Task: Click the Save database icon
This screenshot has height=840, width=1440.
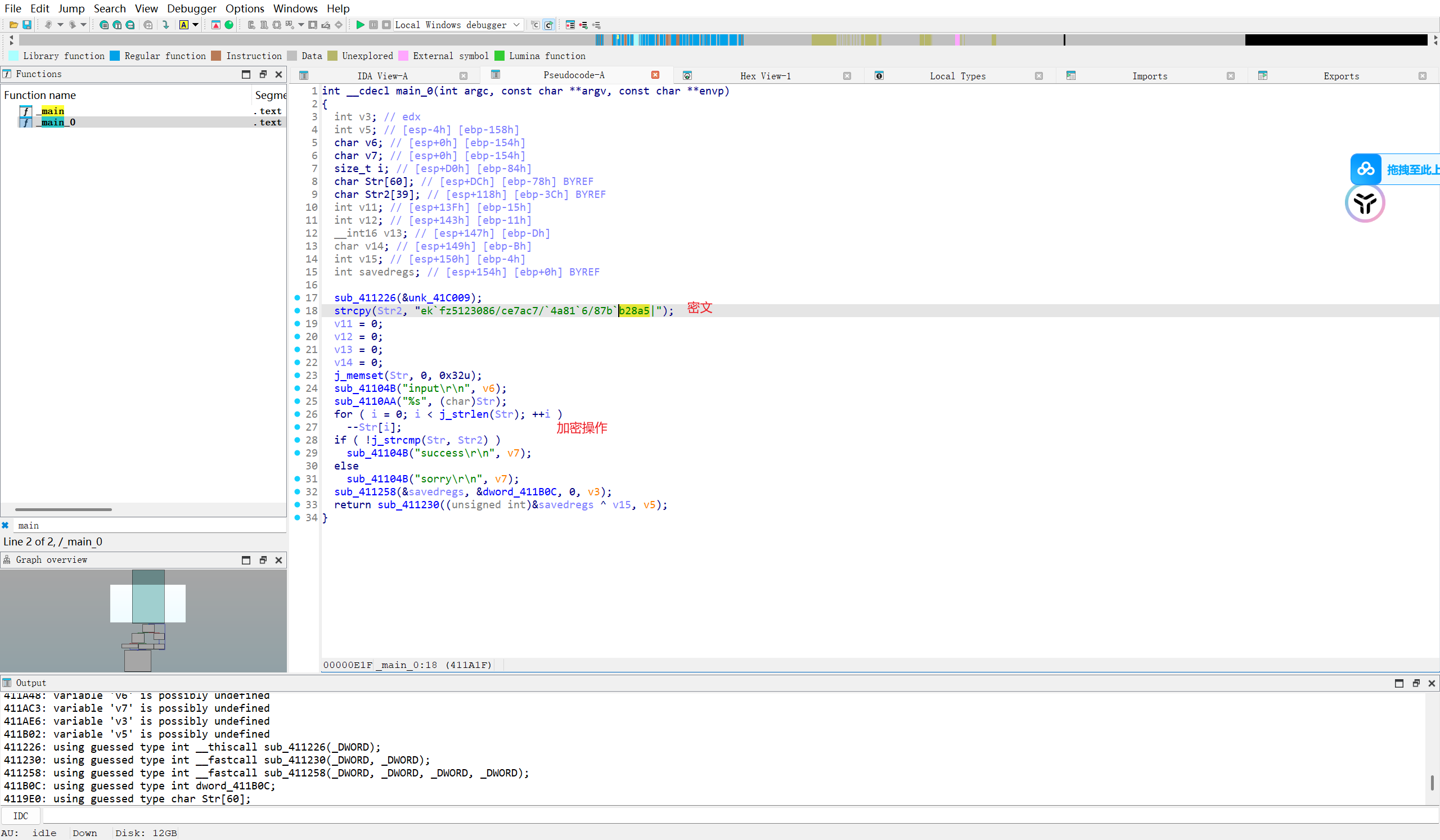Action: click(x=26, y=25)
